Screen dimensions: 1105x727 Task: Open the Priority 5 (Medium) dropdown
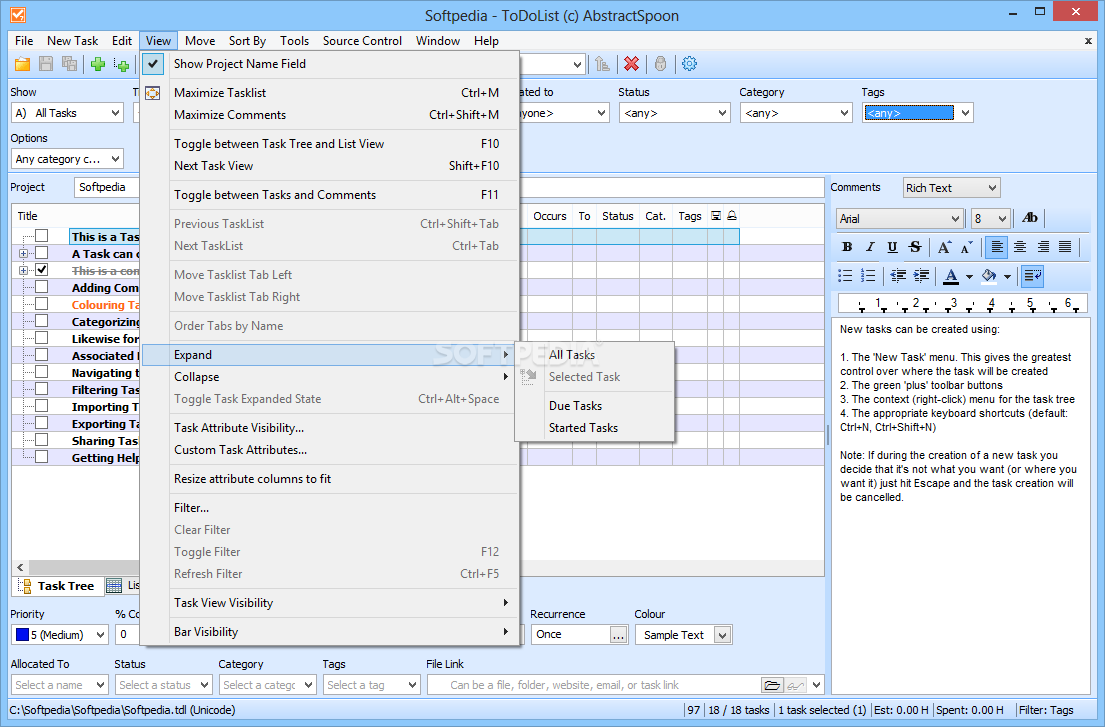(100, 635)
